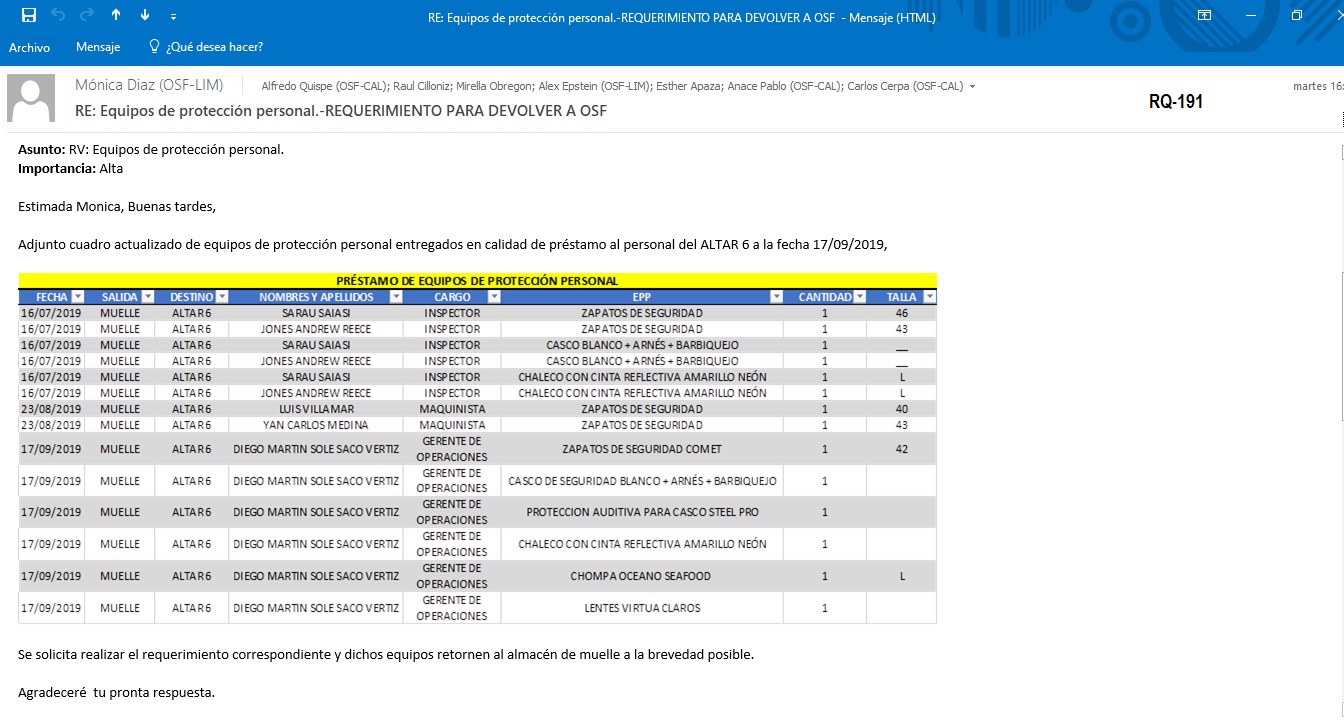Open the TALLA column filter dropdown
Image resolution: width=1344 pixels, height=722 pixels.
[x=929, y=297]
